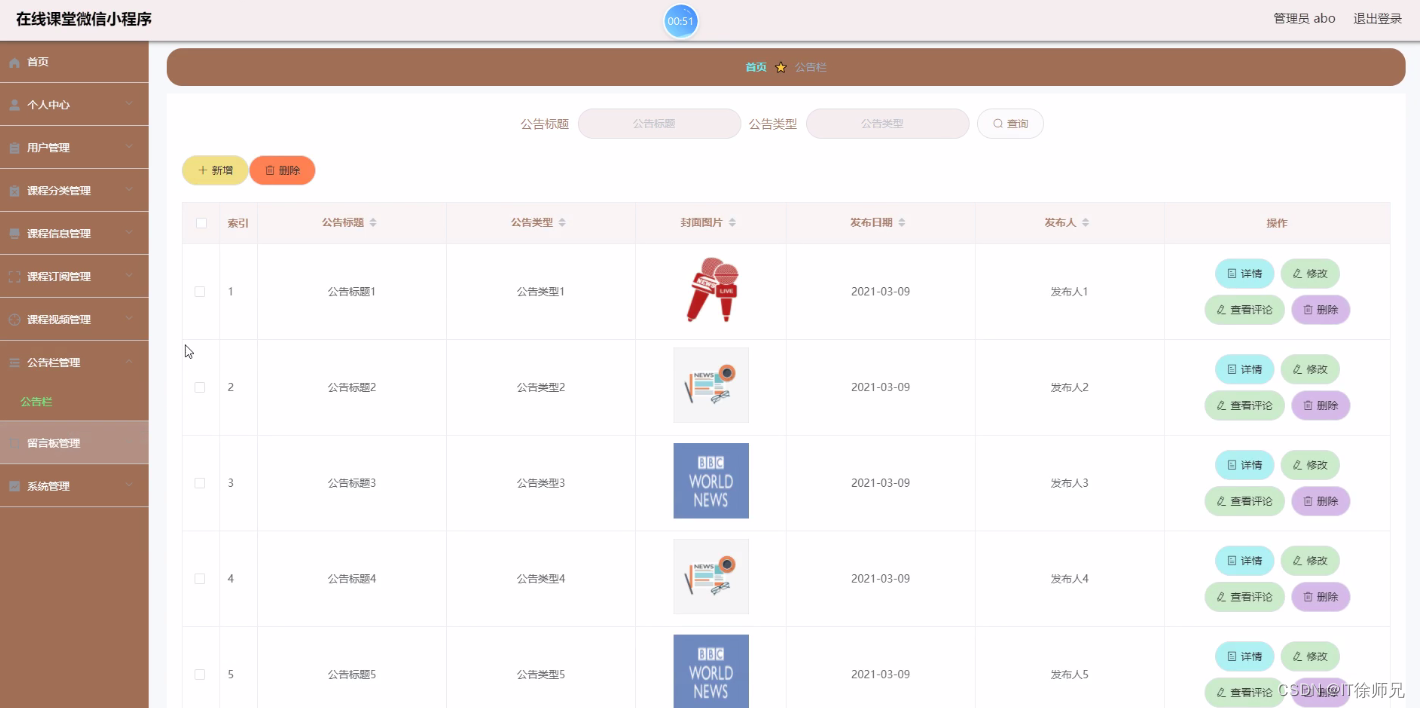
Task: Open 系统管理 menu in sidebar
Action: tap(74, 486)
